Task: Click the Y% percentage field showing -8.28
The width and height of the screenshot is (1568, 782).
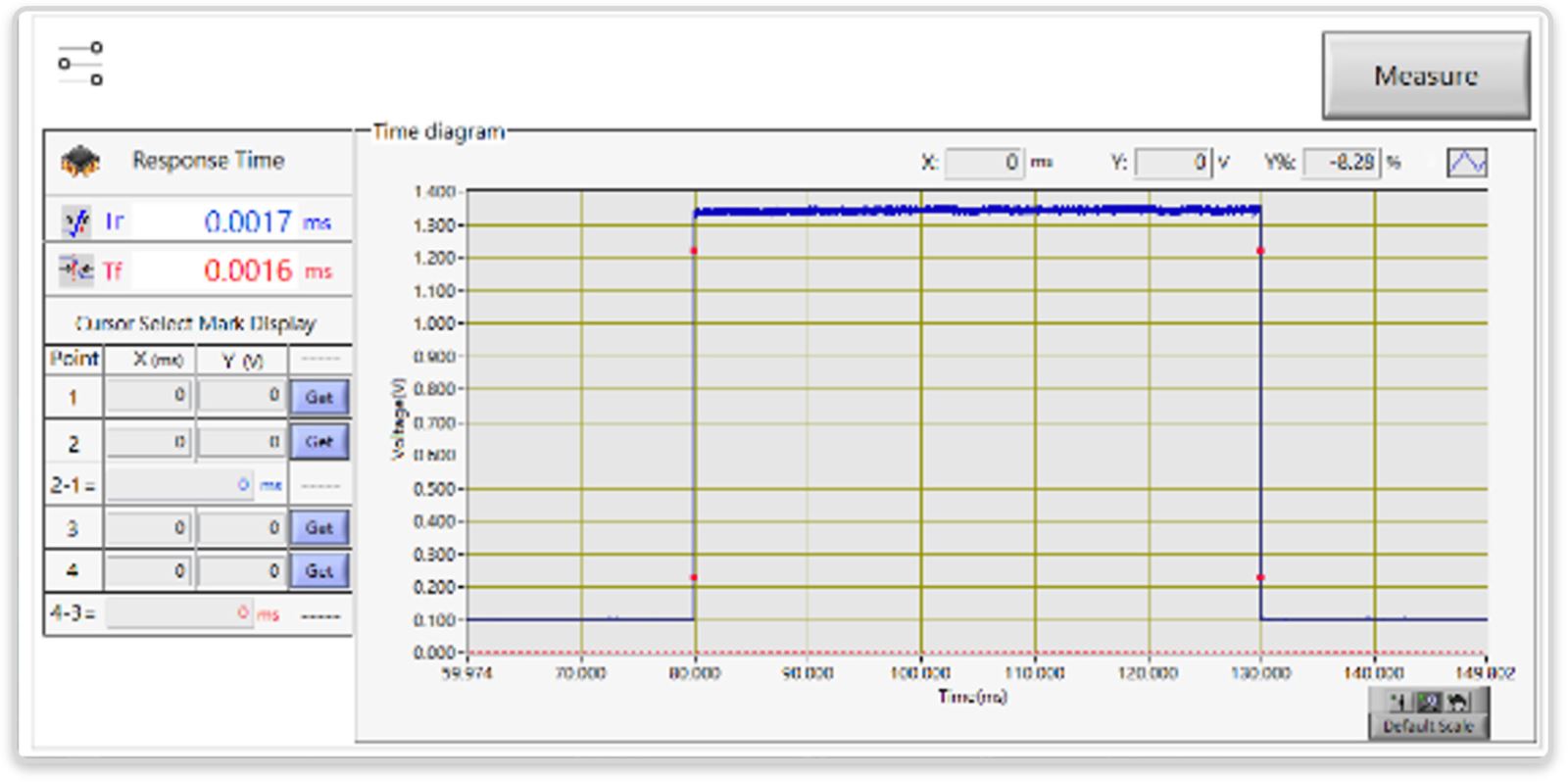Action: pyautogui.click(x=1341, y=163)
